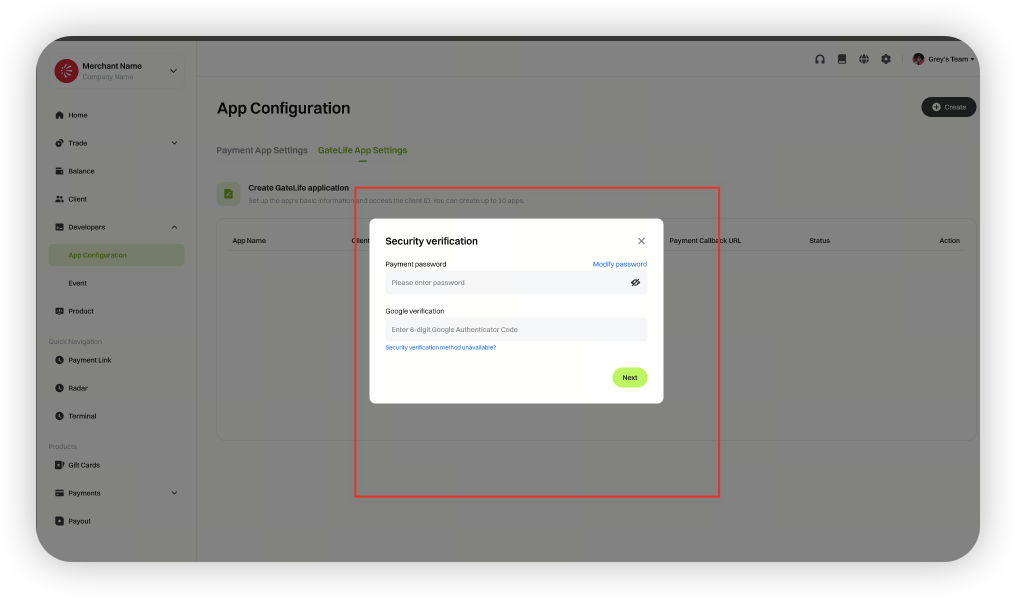The width and height of the screenshot is (1016, 598).
Task: Collapse the Developers sidebar section
Action: [x=174, y=227]
